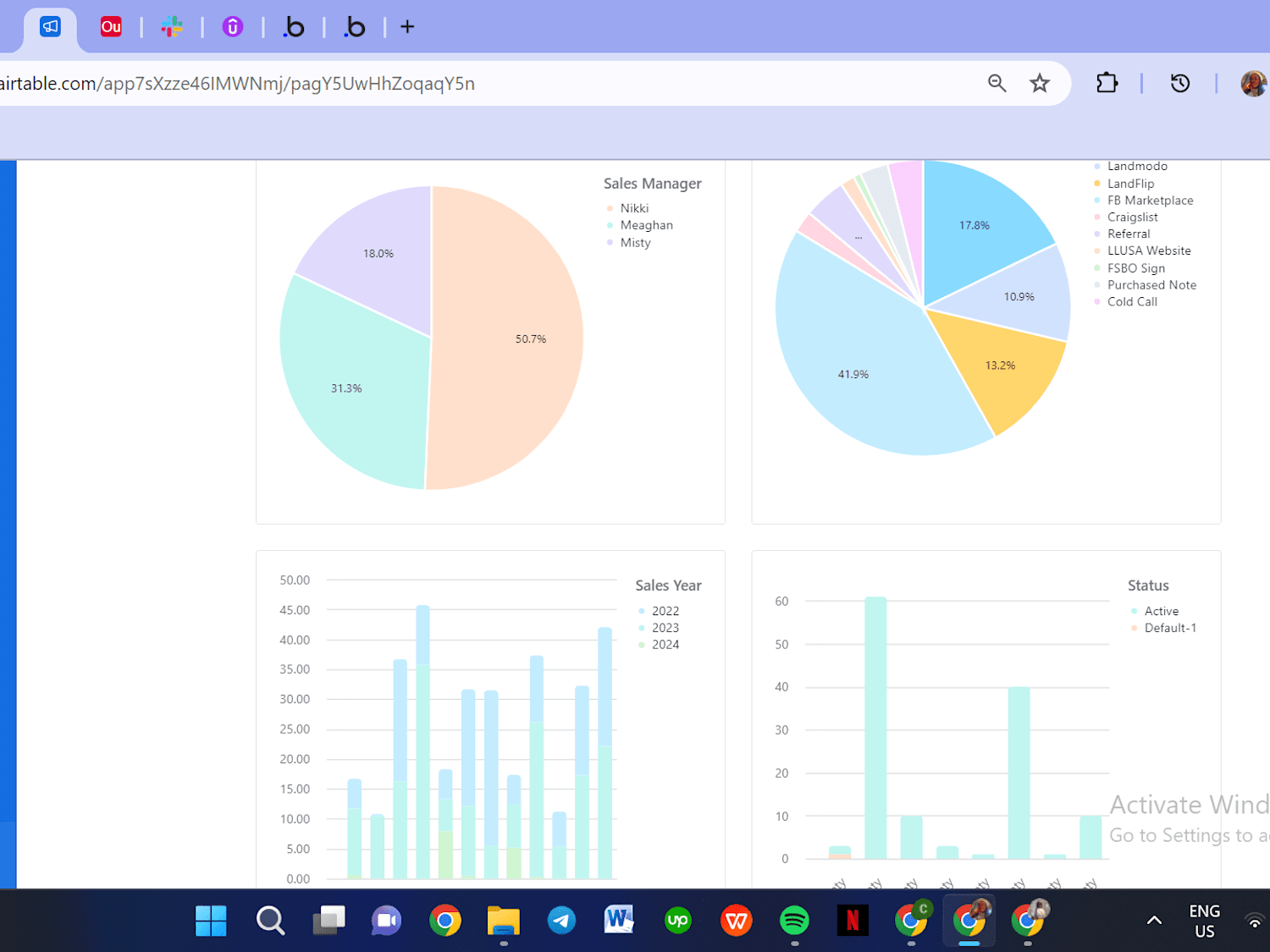The image size is (1270, 952).
Task: Open a new browser tab
Action: click(407, 27)
